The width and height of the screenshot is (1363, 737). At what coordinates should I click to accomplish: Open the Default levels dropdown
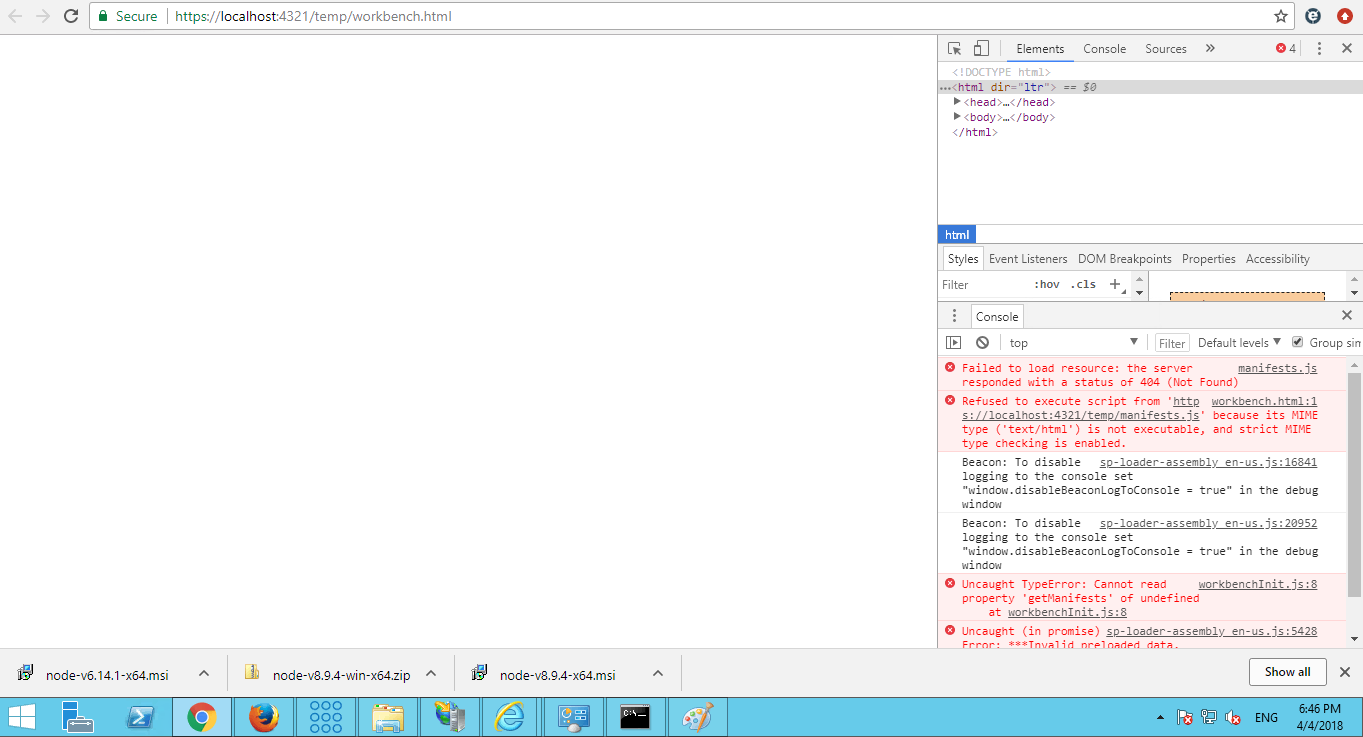click(1237, 341)
